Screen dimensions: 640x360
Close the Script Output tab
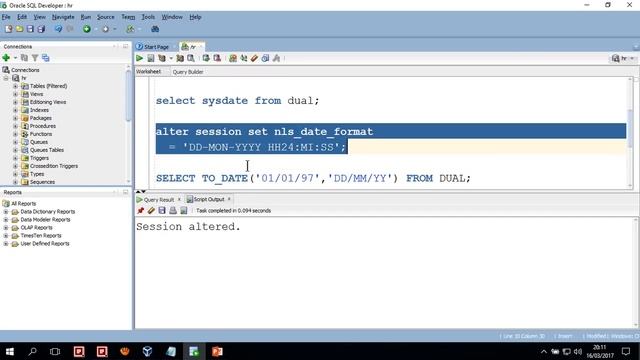(229, 199)
